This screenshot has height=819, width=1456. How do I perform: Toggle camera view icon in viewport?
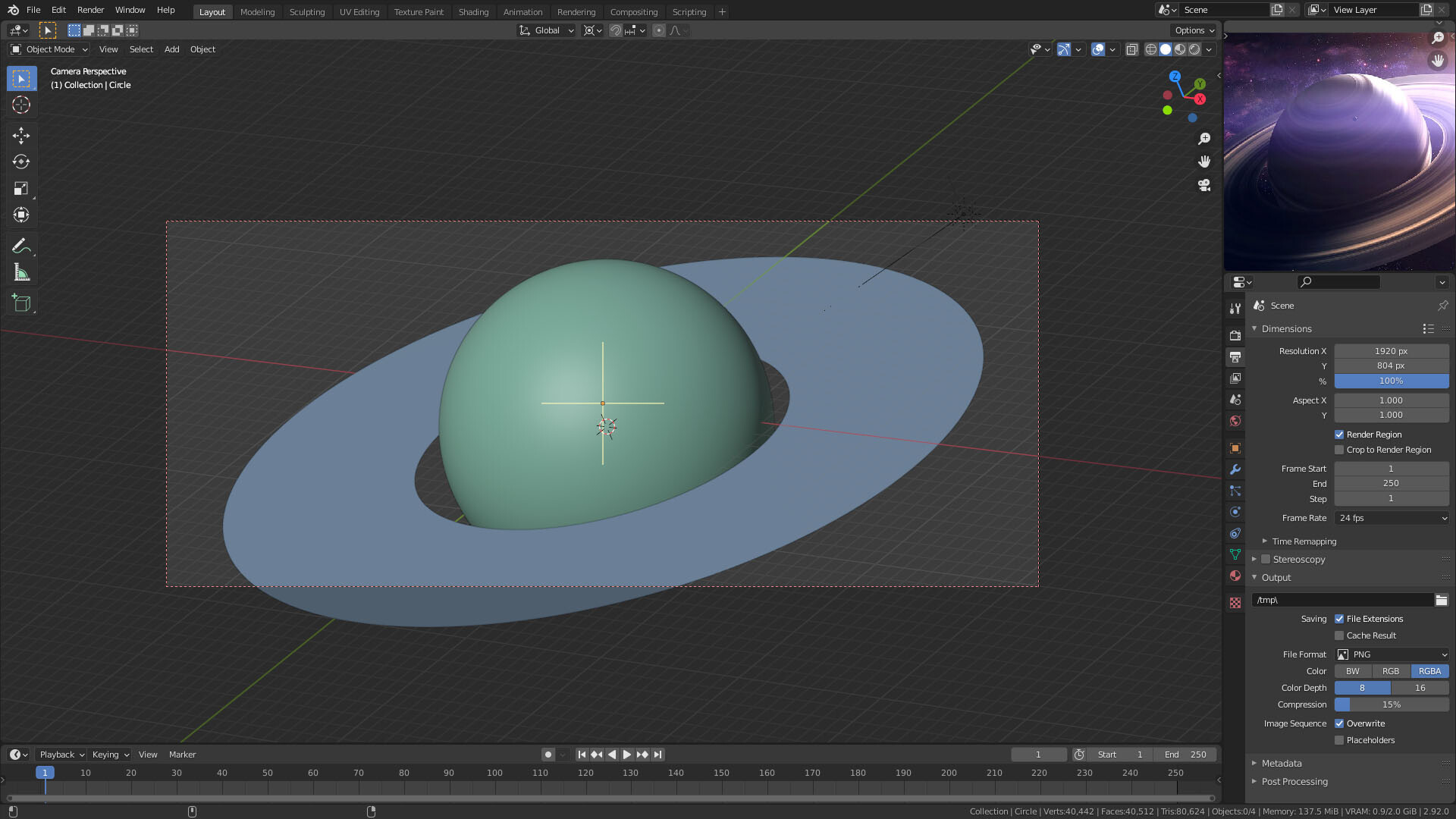1204,185
